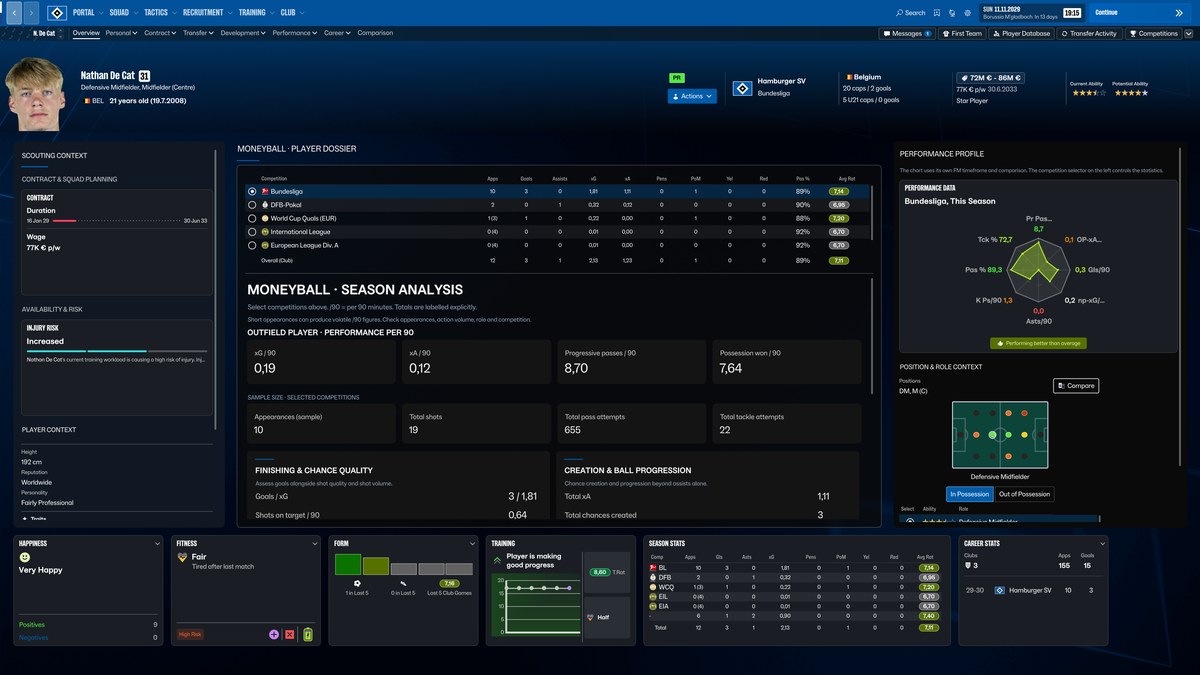Open the Comparison tab
Screen dimensions: 1200x675
375,33
